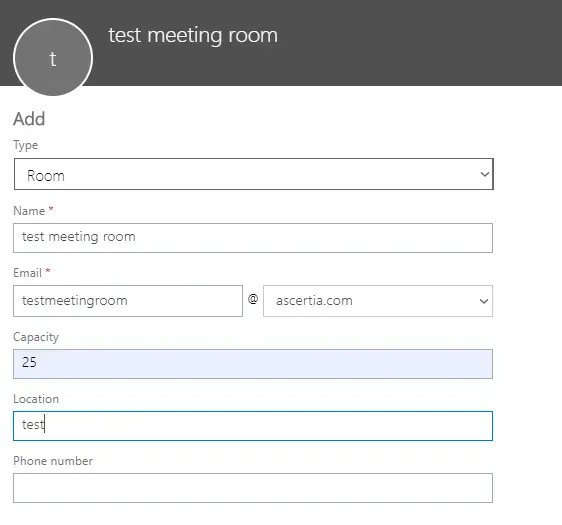The height and width of the screenshot is (525, 562).
Task: Click the chevron arrow in the Type box
Action: point(485,174)
